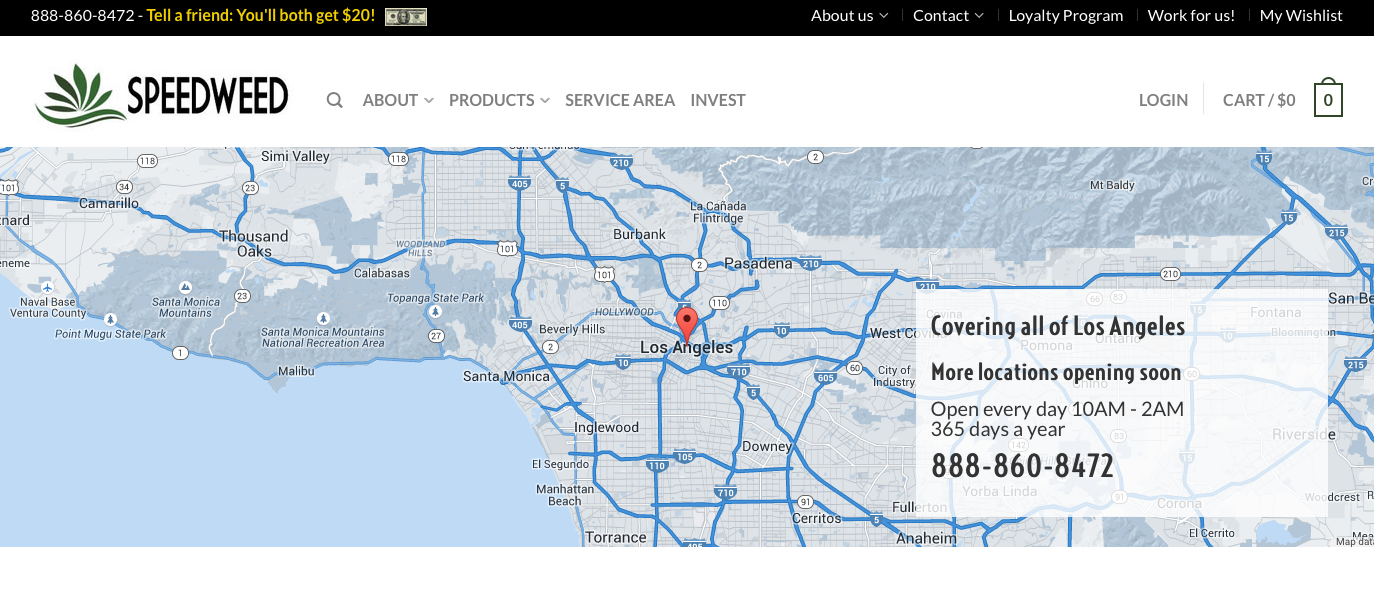Click the SpeedWeed leaf logo

click(x=161, y=95)
